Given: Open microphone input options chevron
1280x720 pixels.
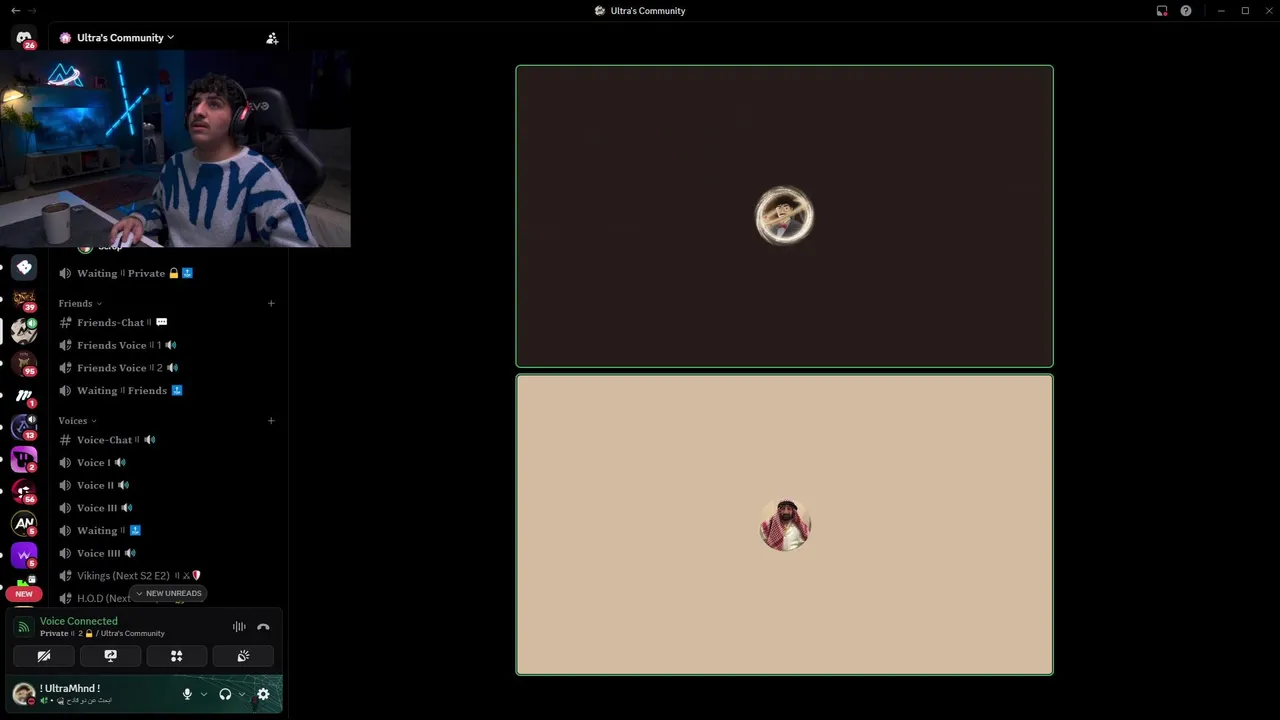Looking at the screenshot, I should point(204,694).
